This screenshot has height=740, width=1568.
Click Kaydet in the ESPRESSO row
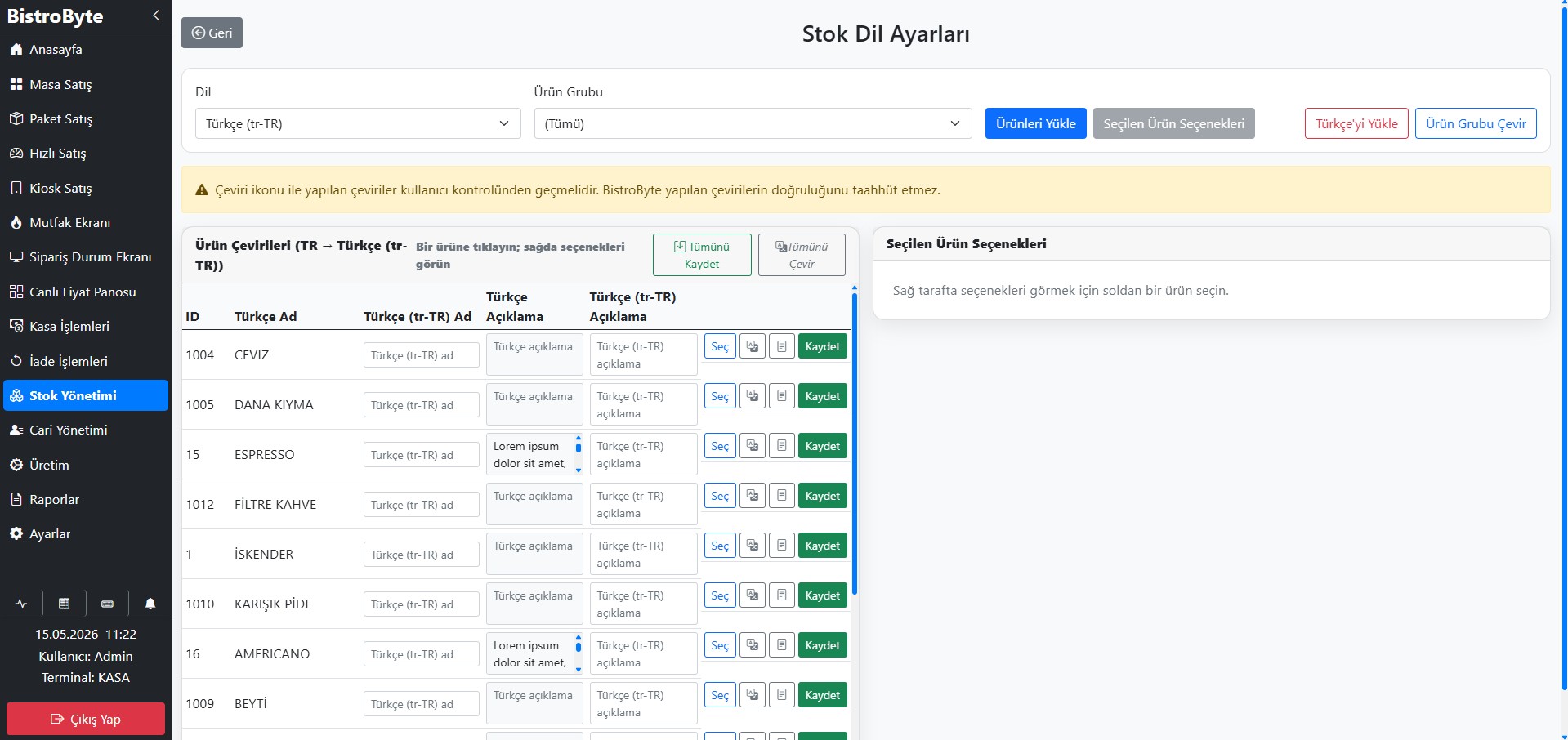coord(822,446)
